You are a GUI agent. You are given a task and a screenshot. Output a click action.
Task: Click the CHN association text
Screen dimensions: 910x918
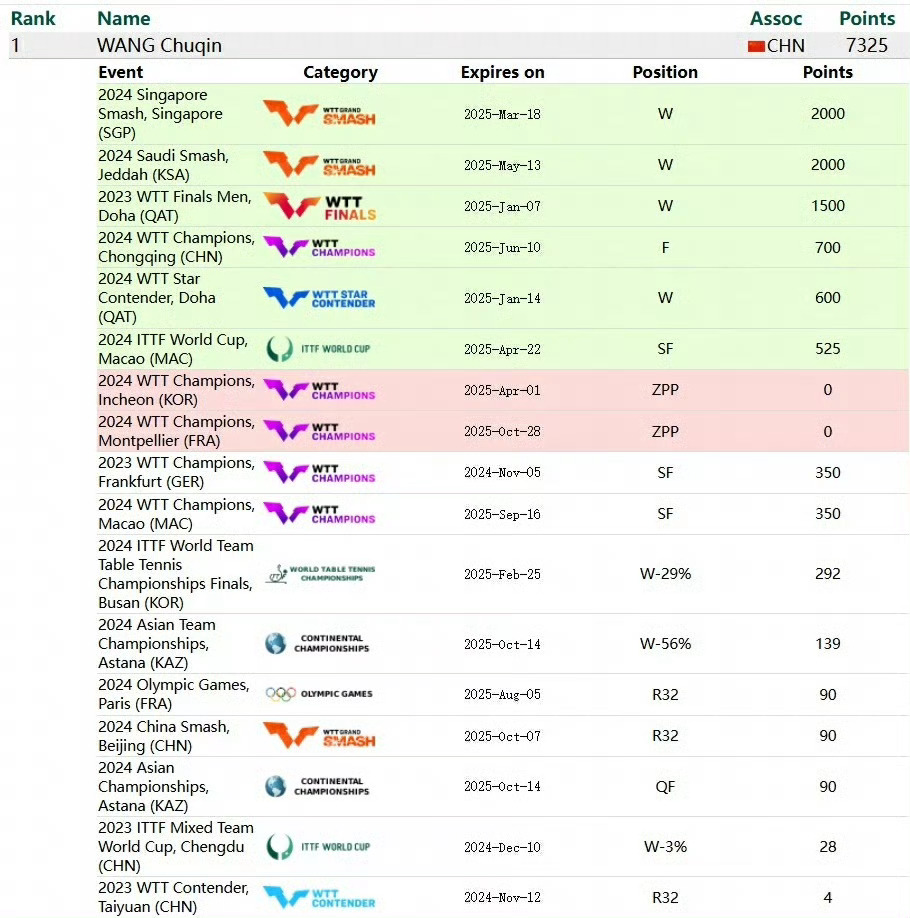[786, 46]
